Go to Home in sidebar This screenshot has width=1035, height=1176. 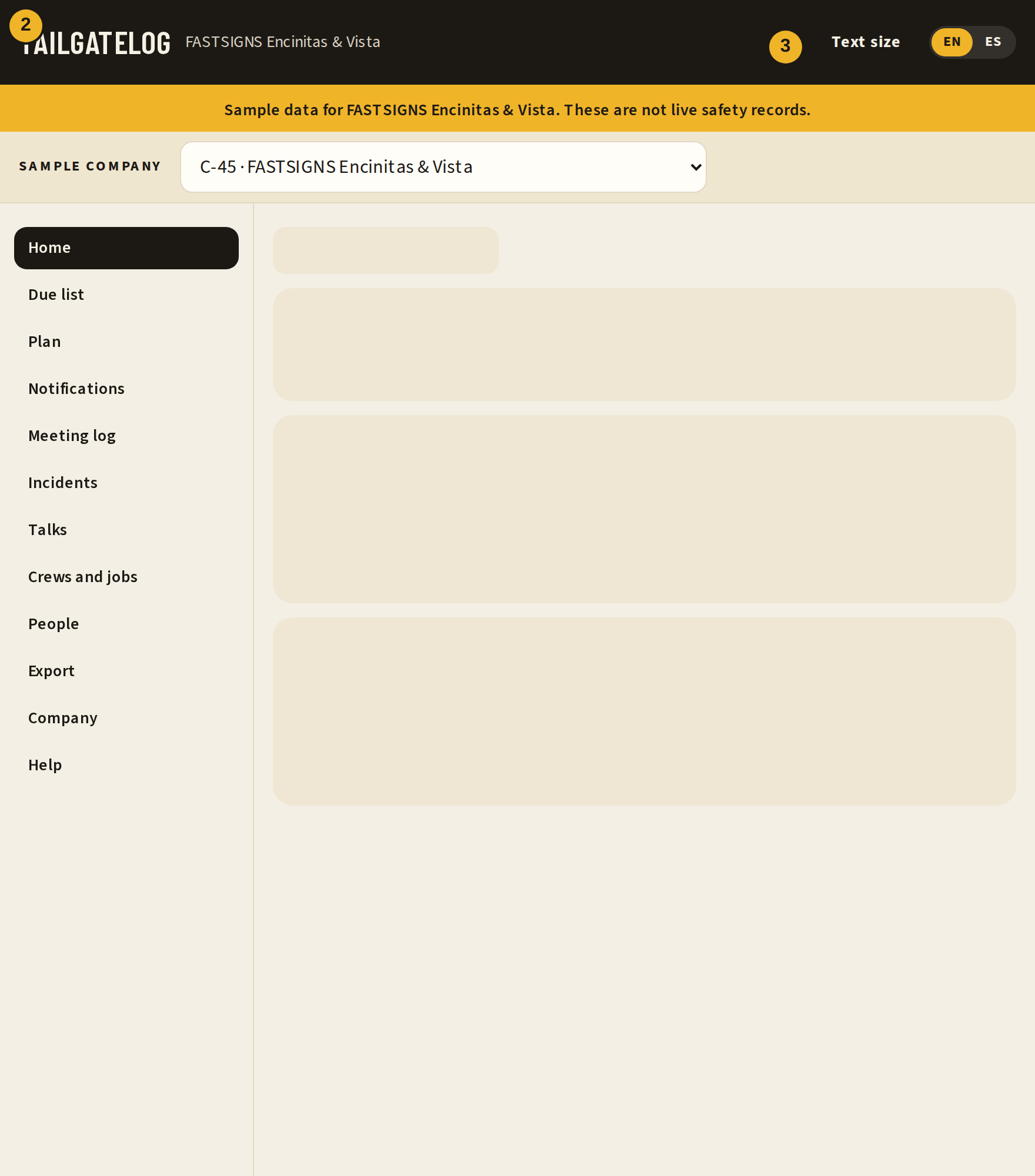(126, 248)
